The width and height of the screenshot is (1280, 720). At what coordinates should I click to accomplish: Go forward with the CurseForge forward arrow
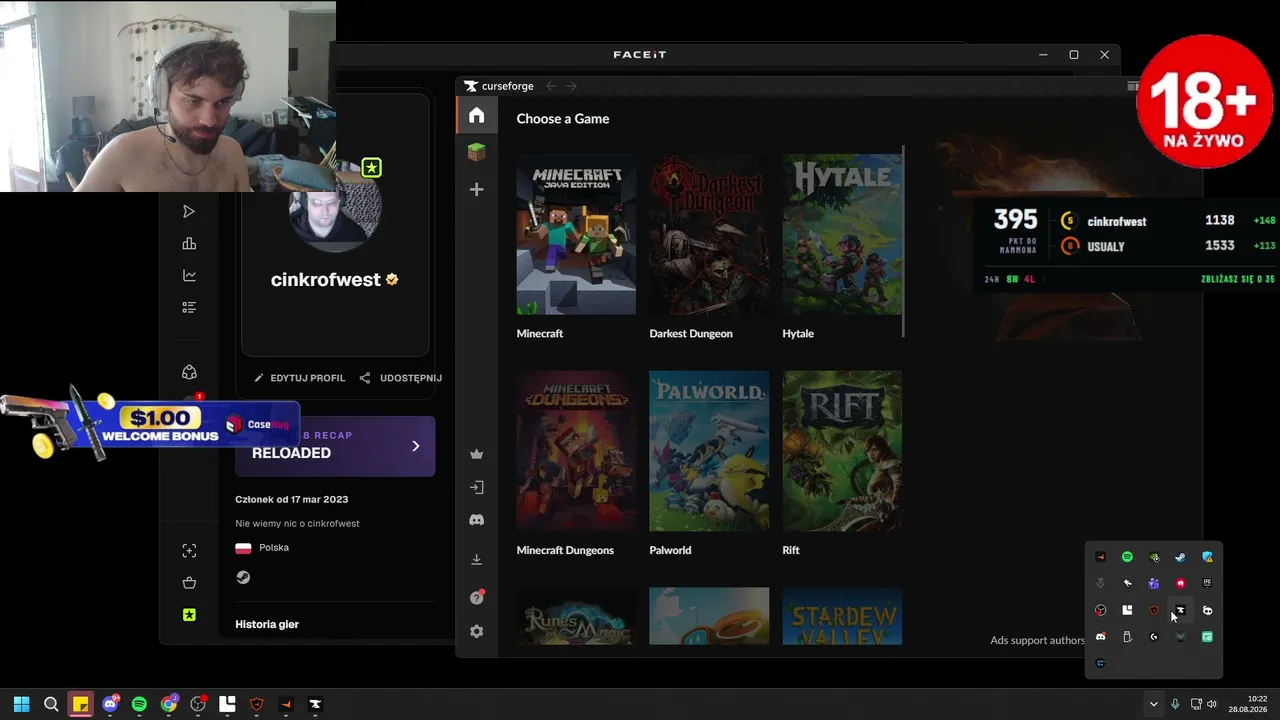click(x=571, y=86)
